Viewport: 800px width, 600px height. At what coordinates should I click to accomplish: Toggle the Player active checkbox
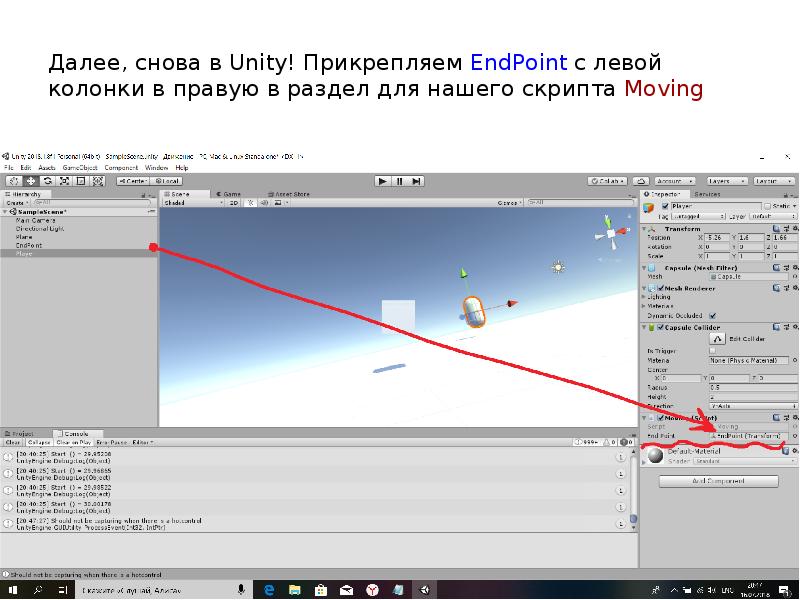coord(663,205)
